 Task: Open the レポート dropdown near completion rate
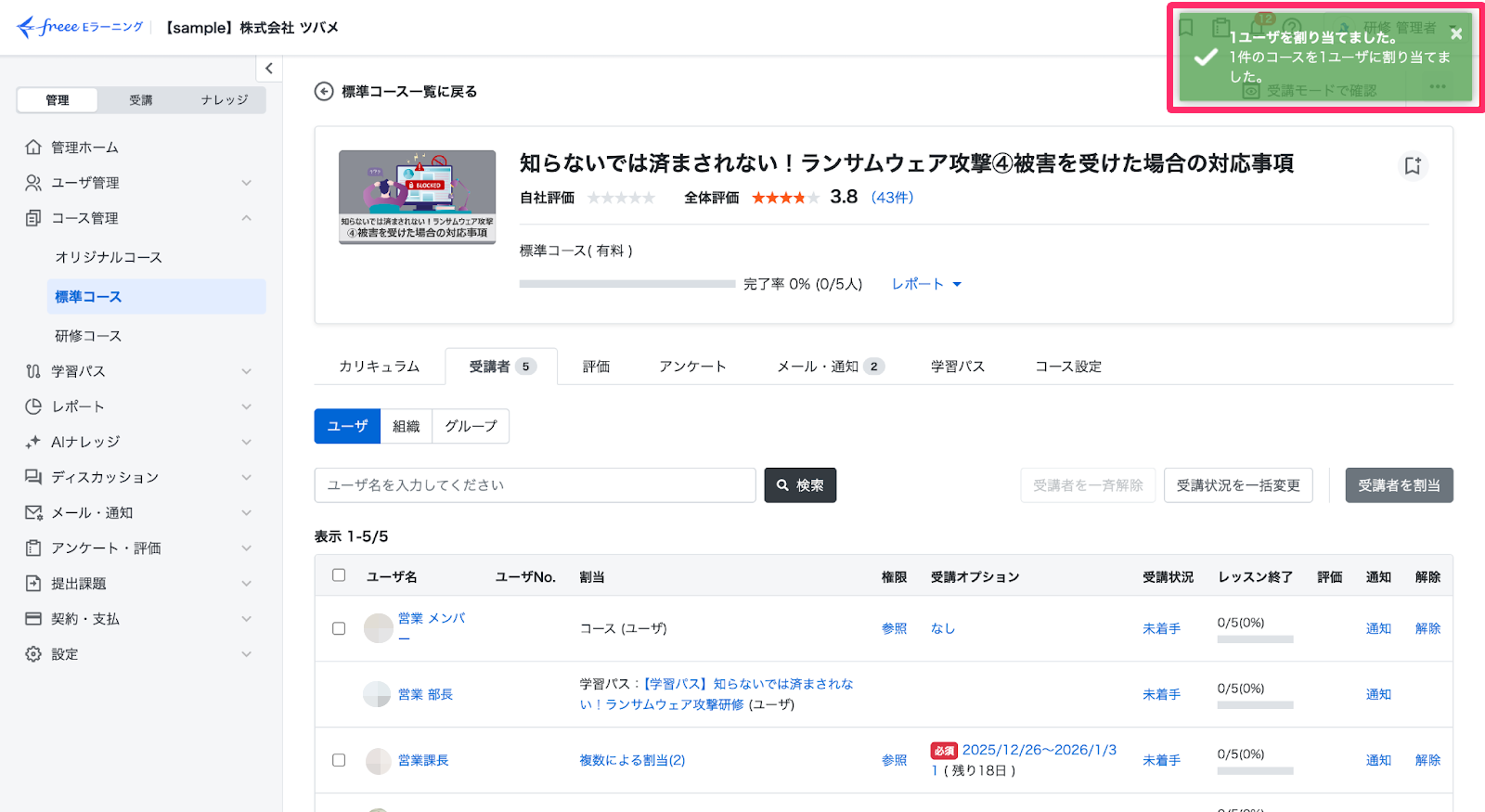(x=926, y=284)
